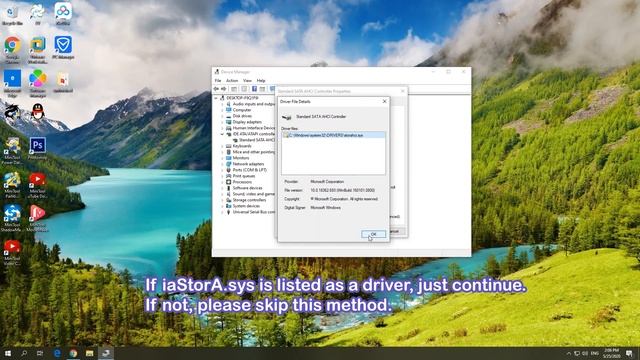Open Recycle Bin desktop icon
Screen dimensions: 640x360
coord(12,15)
